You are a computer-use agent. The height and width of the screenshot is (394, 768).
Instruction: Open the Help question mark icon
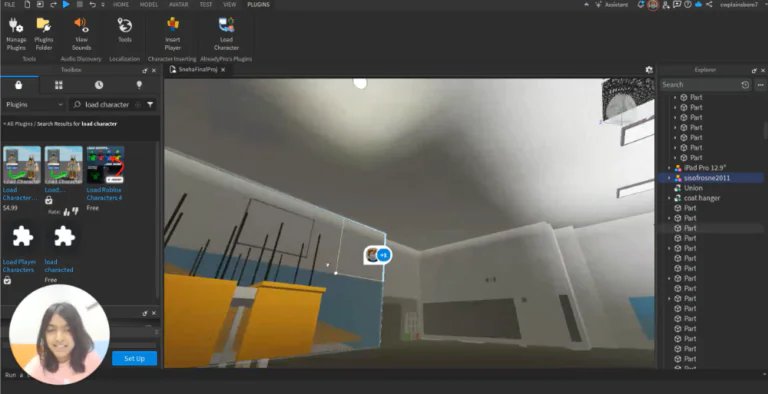[x=688, y=4]
